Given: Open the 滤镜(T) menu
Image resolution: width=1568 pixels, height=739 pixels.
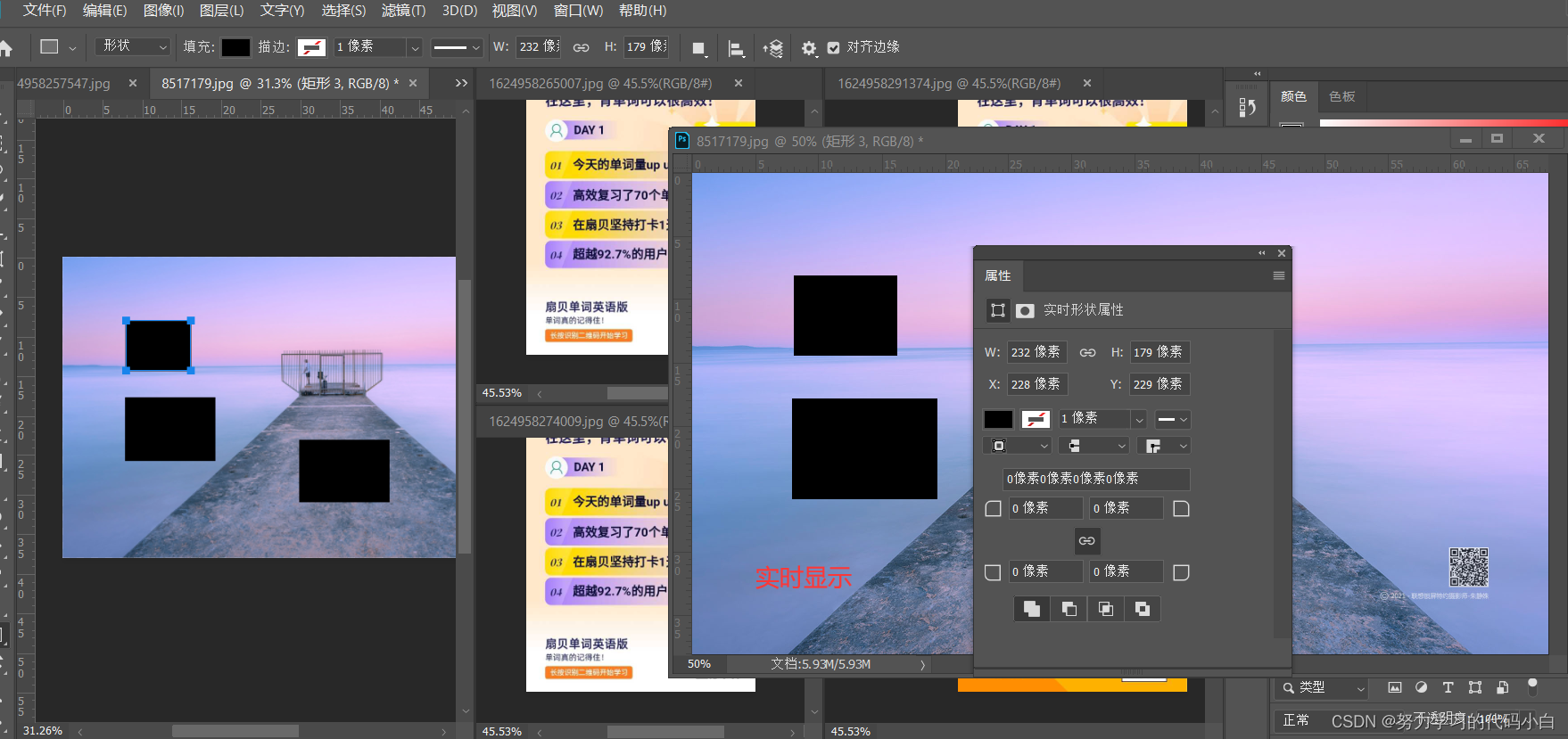Looking at the screenshot, I should (x=403, y=11).
